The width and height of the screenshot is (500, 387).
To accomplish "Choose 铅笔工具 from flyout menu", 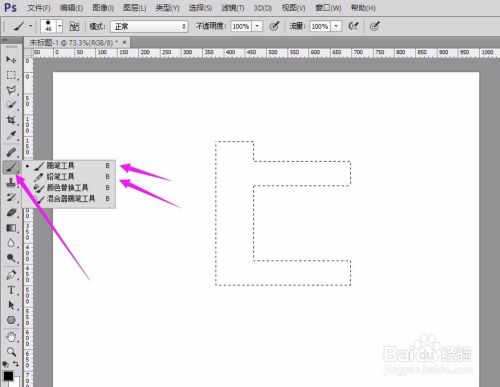I will tap(69, 177).
